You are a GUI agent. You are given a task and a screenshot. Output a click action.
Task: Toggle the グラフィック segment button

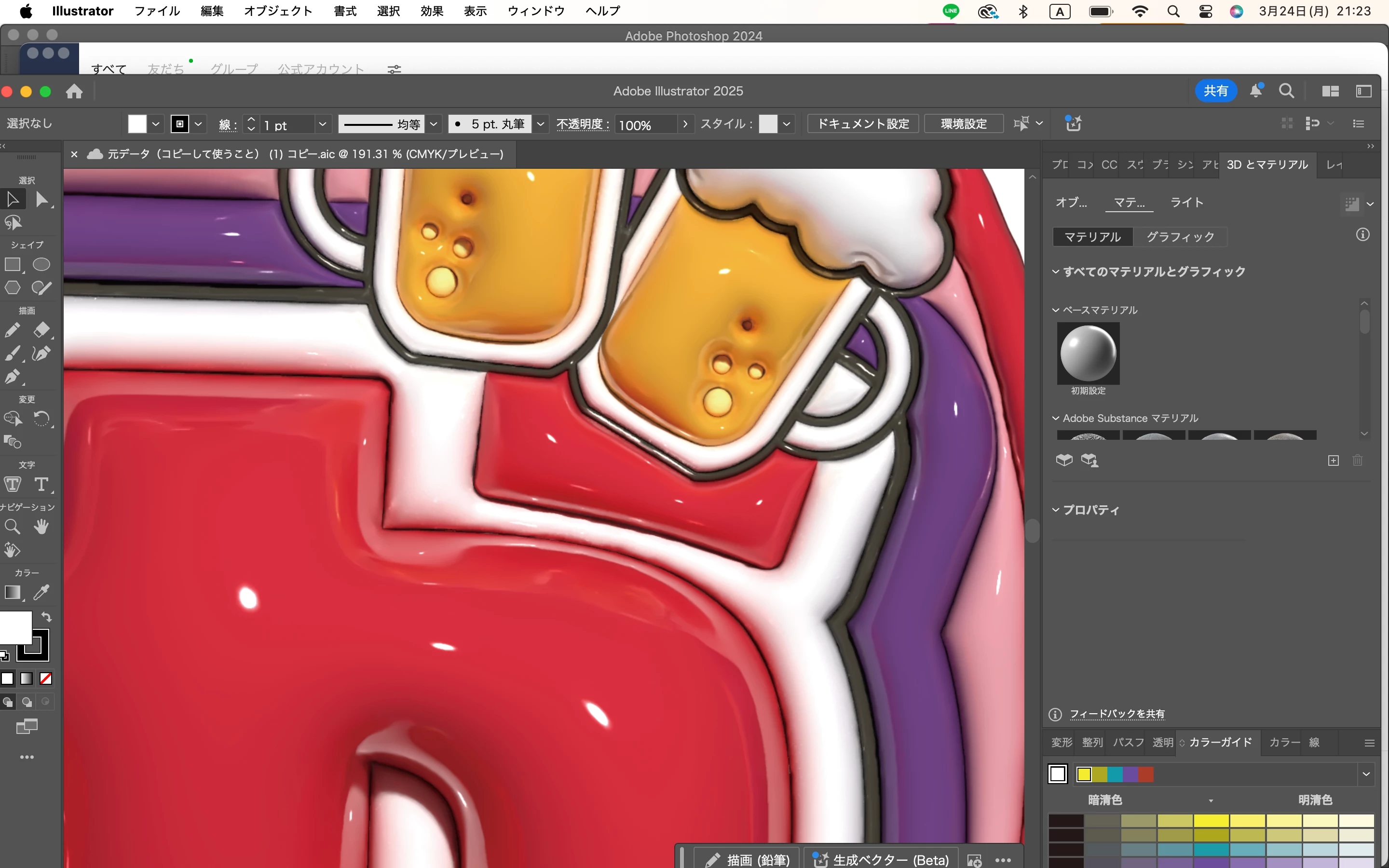(1180, 237)
